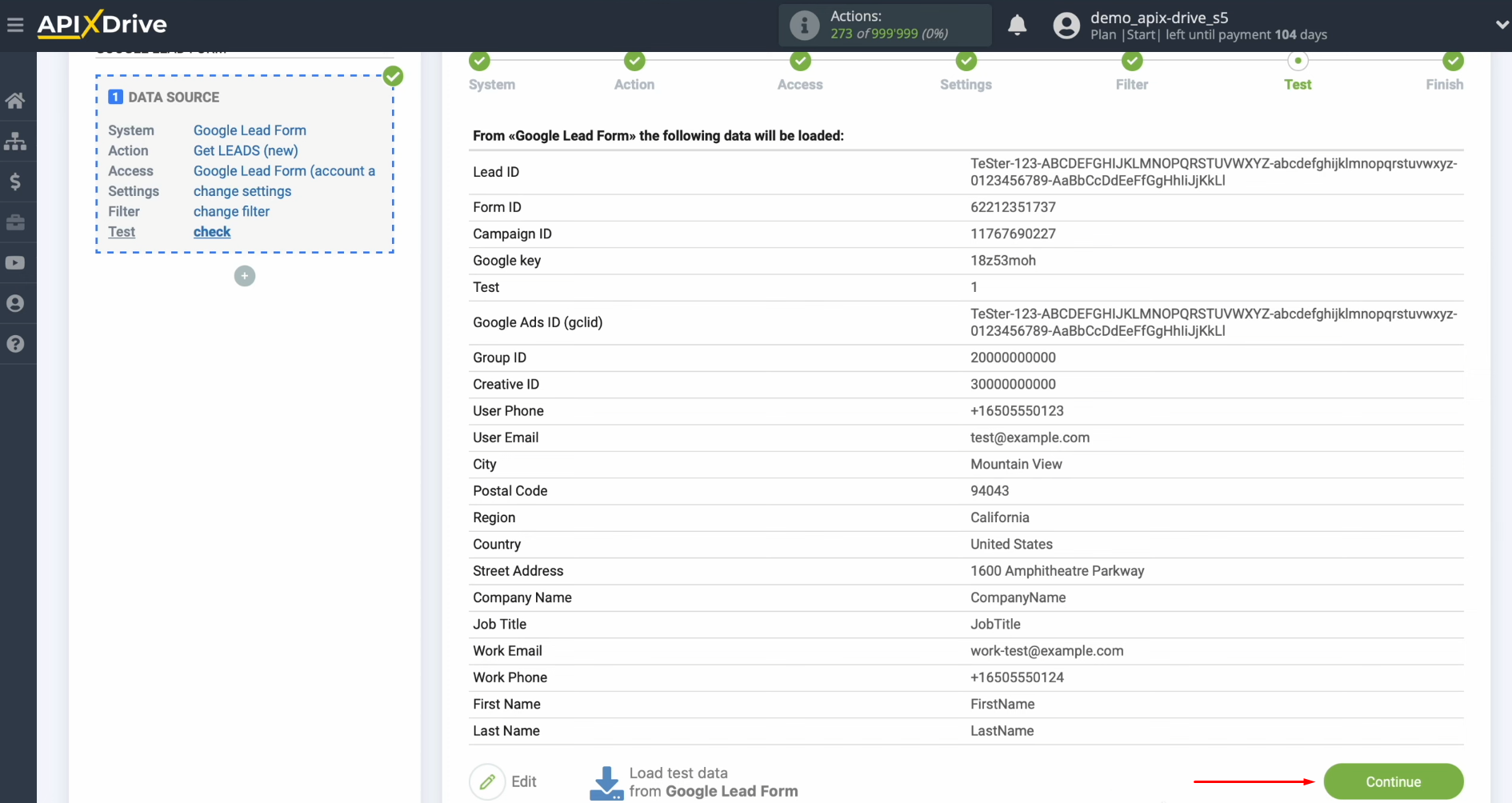Open the YouTube icon in the sidebar
This screenshot has width=1512, height=803.
(x=16, y=262)
